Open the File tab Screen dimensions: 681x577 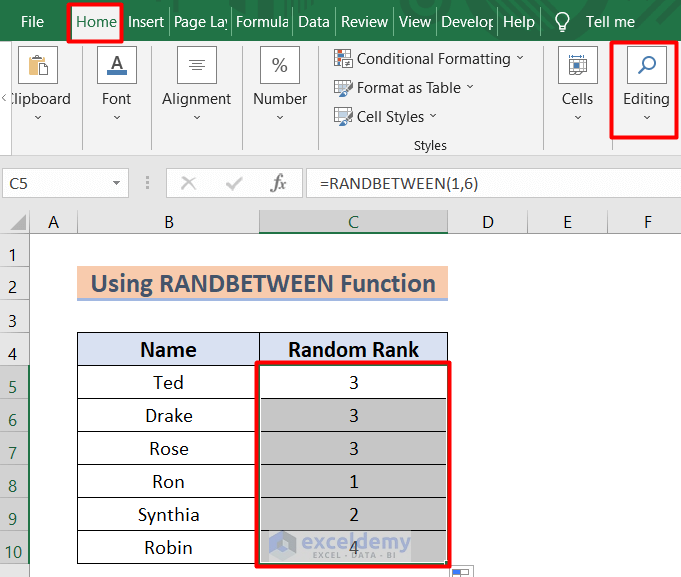32,22
